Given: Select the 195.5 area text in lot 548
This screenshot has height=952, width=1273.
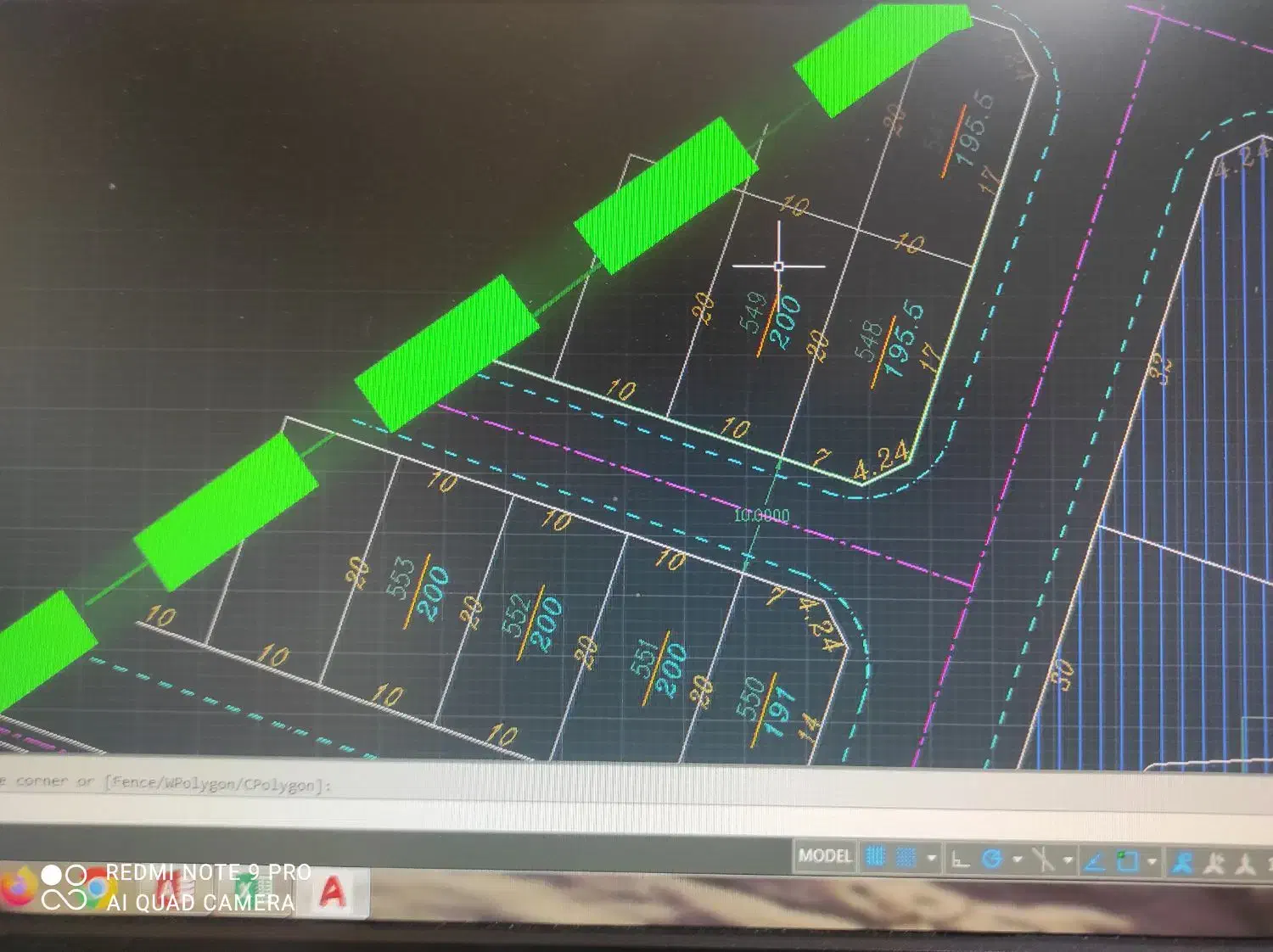Looking at the screenshot, I should (x=903, y=339).
